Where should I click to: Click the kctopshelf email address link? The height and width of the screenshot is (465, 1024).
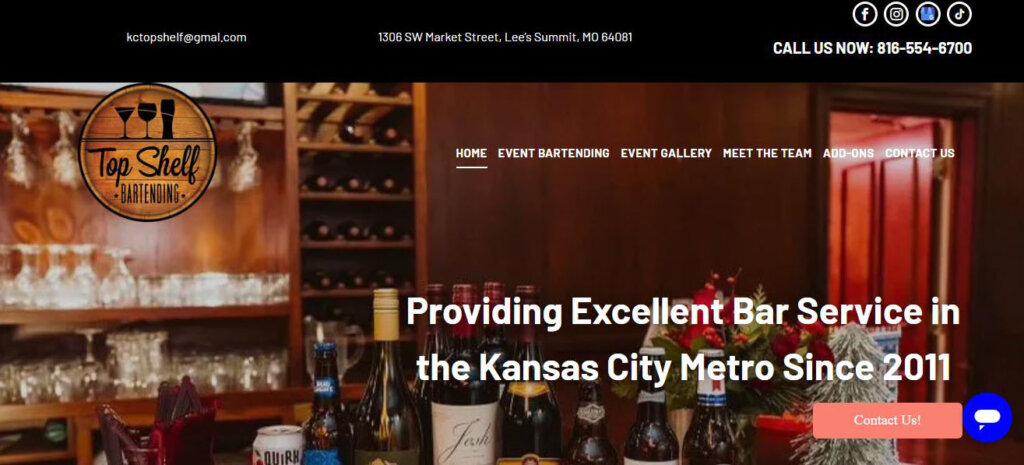pos(186,37)
